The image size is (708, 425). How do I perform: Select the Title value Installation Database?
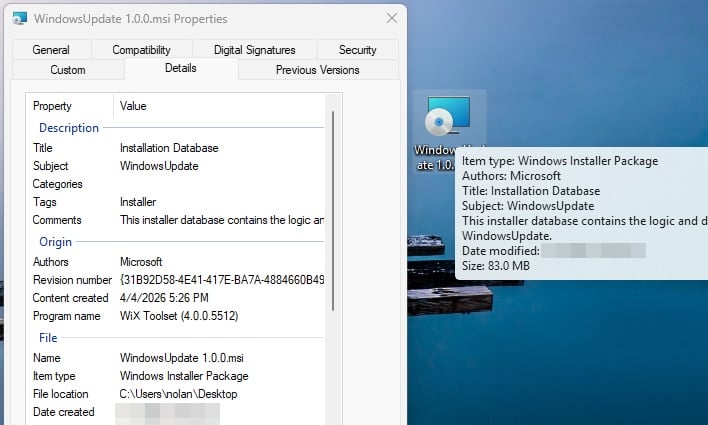point(169,148)
